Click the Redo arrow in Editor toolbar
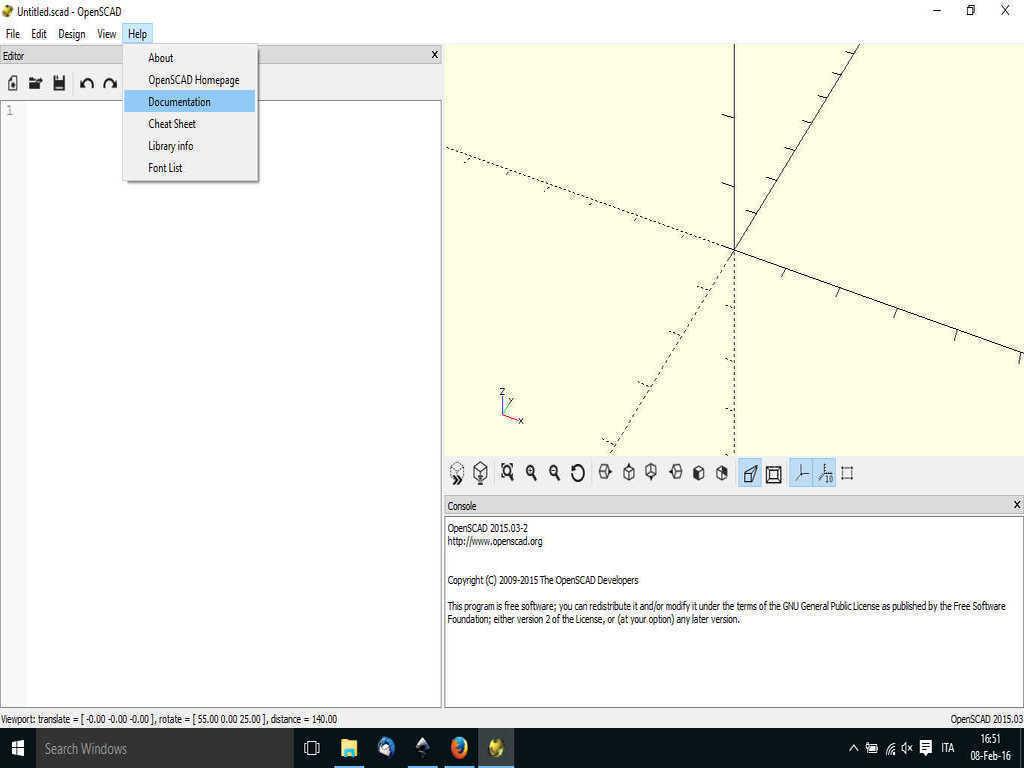The width and height of the screenshot is (1024, 768). (110, 83)
